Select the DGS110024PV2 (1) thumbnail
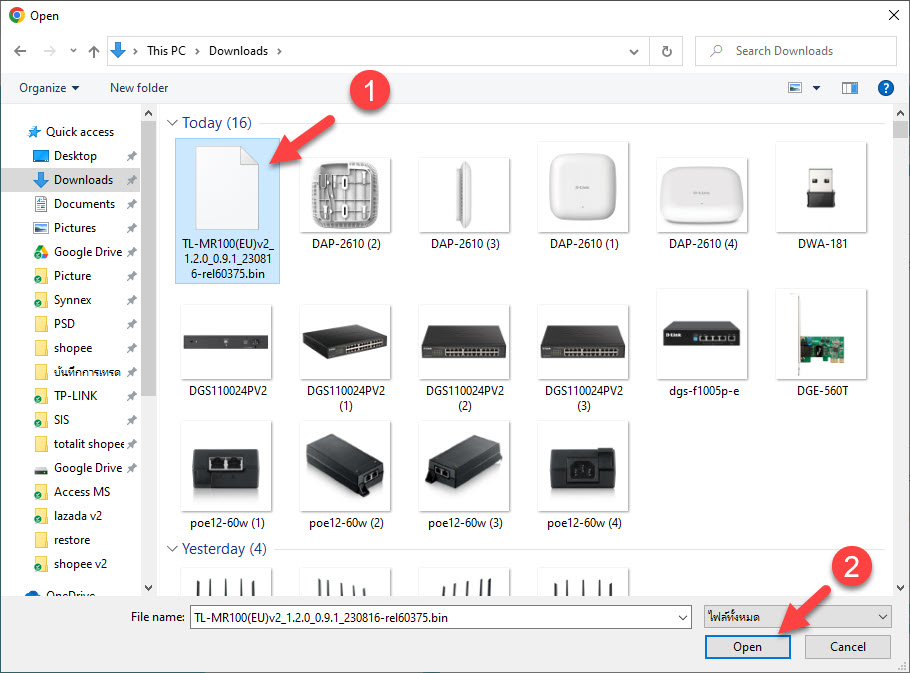The width and height of the screenshot is (910, 673). [346, 342]
